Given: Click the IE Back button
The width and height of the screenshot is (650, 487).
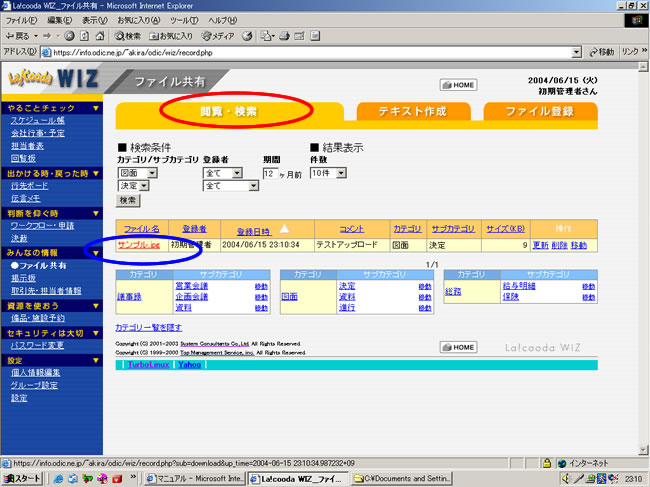Looking at the screenshot, I should [20, 35].
